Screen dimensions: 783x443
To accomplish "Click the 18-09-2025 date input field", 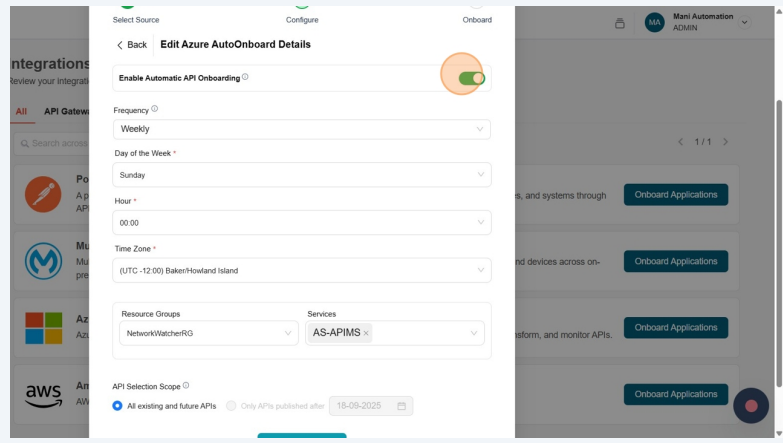I will point(360,406).
